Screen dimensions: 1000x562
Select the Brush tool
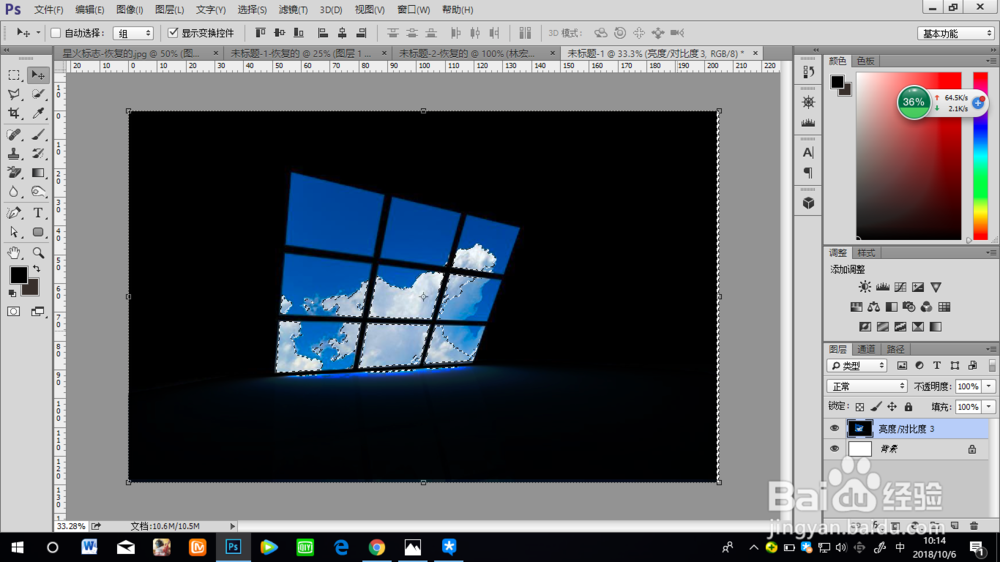pos(38,135)
